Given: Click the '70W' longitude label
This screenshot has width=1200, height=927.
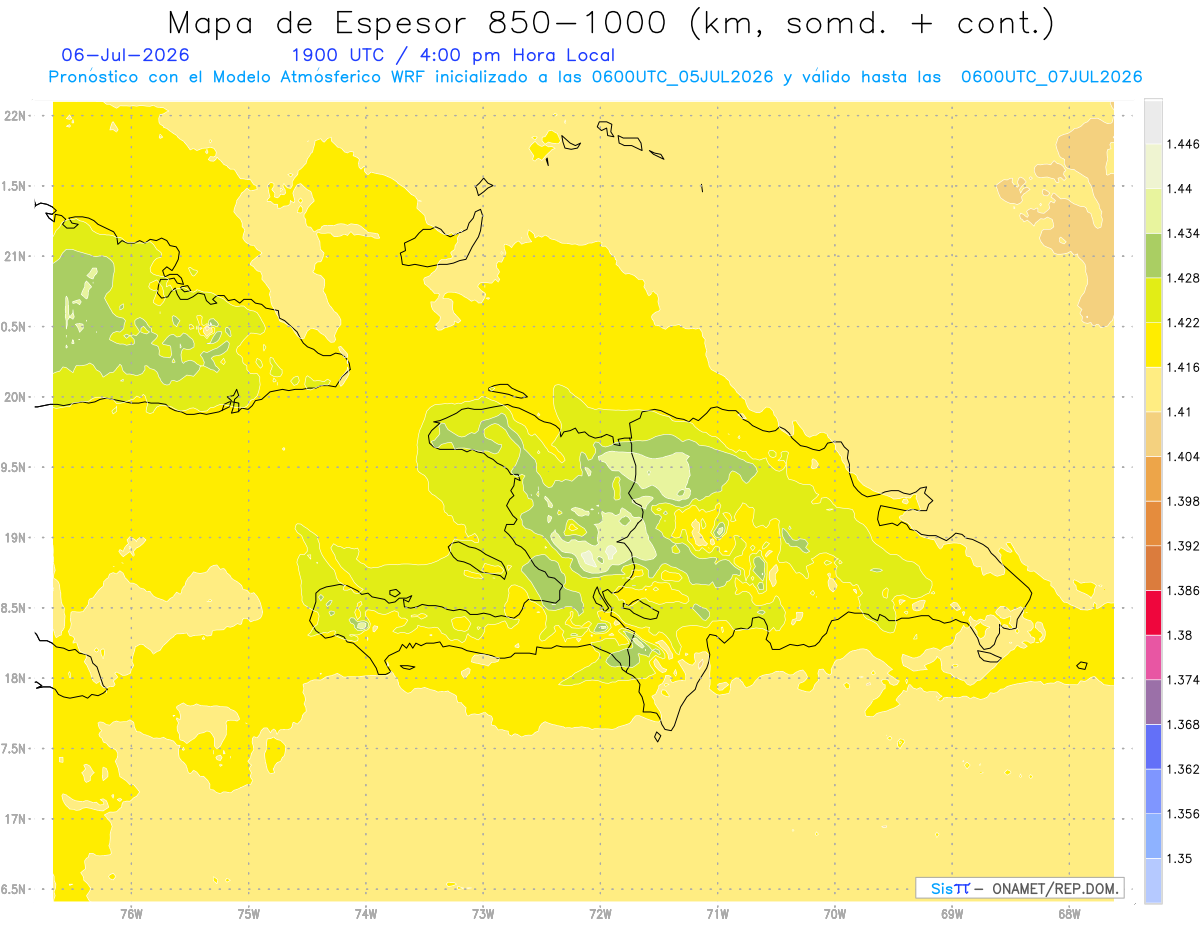Looking at the screenshot, I should pos(835,912).
